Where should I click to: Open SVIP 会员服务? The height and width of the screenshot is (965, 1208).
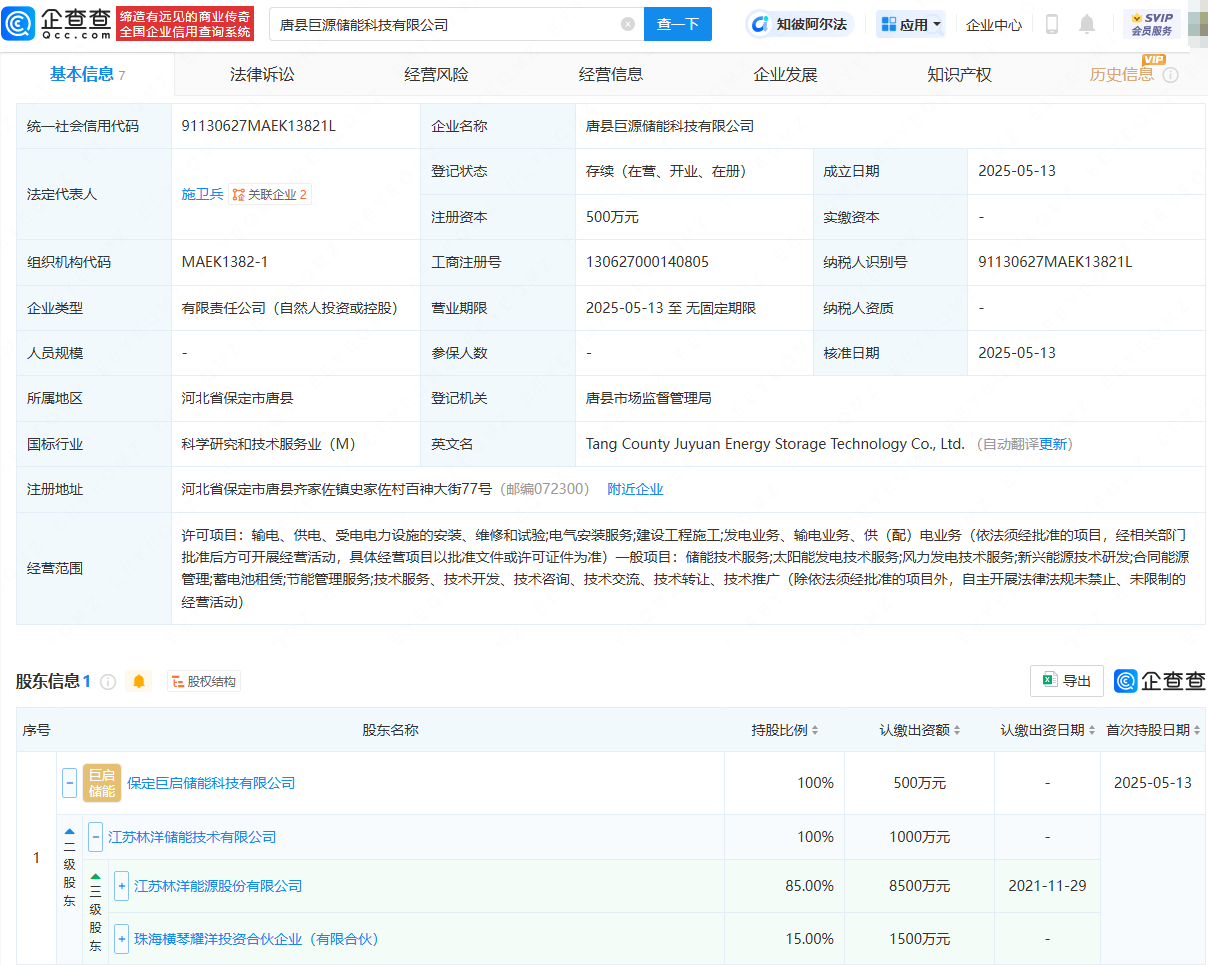pyautogui.click(x=1152, y=22)
